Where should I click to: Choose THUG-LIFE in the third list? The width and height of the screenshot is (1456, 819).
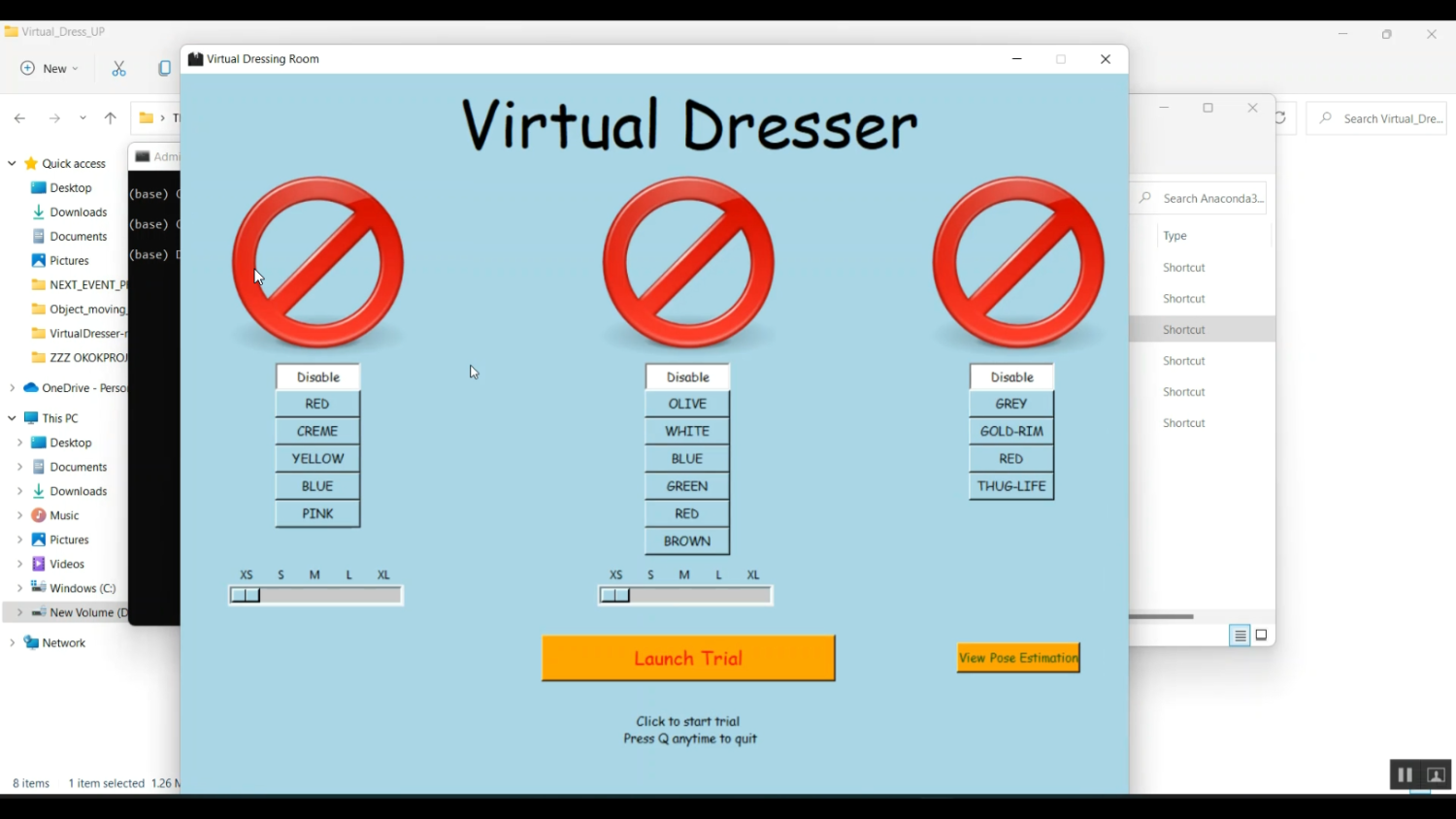(x=1011, y=486)
